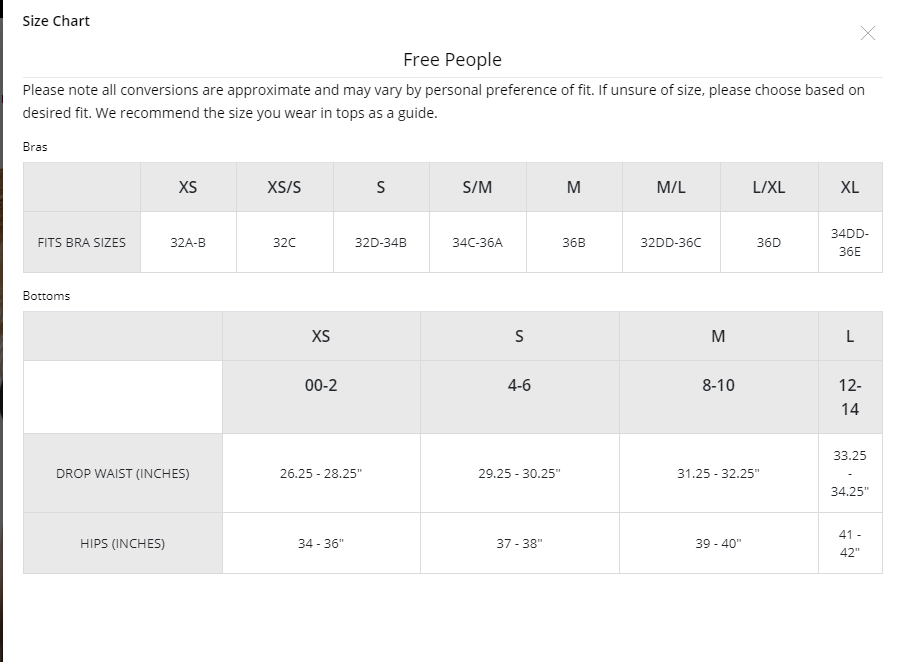The width and height of the screenshot is (900, 662).
Task: Click the 32D-34B bra size cell
Action: pyautogui.click(x=380, y=242)
